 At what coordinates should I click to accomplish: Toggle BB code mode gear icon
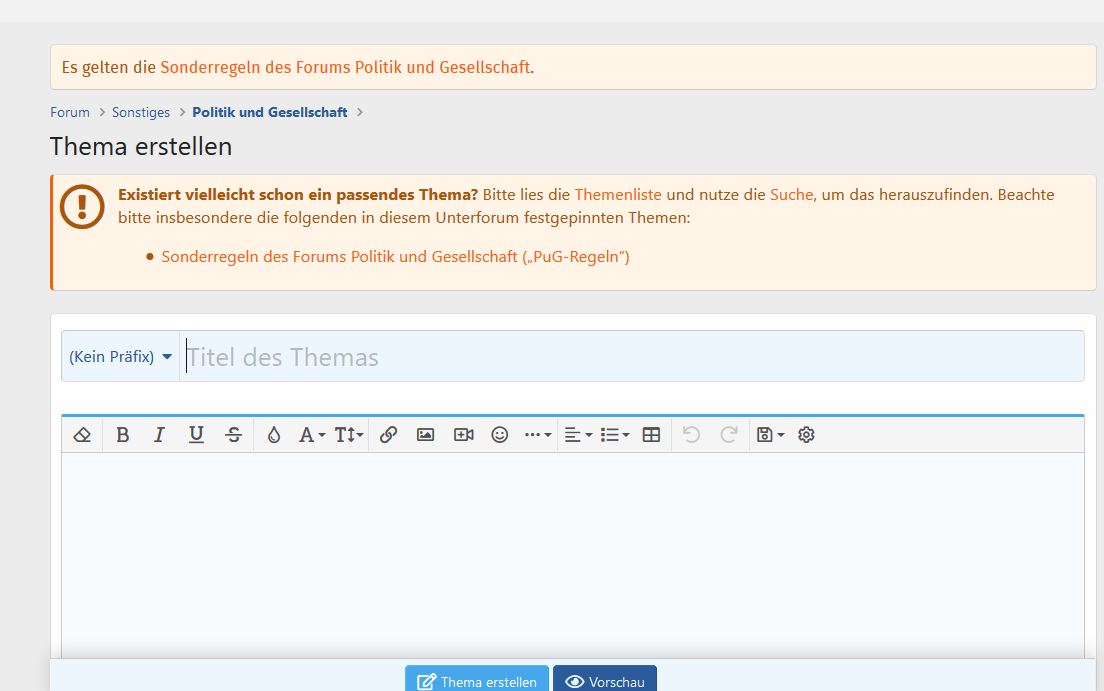(x=806, y=435)
